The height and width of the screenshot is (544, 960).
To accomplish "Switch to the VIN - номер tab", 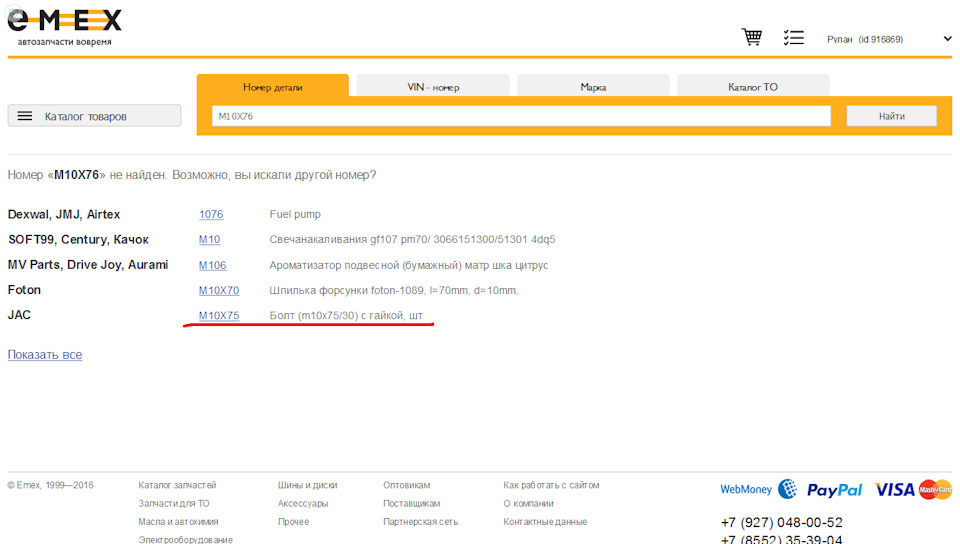I will point(433,87).
